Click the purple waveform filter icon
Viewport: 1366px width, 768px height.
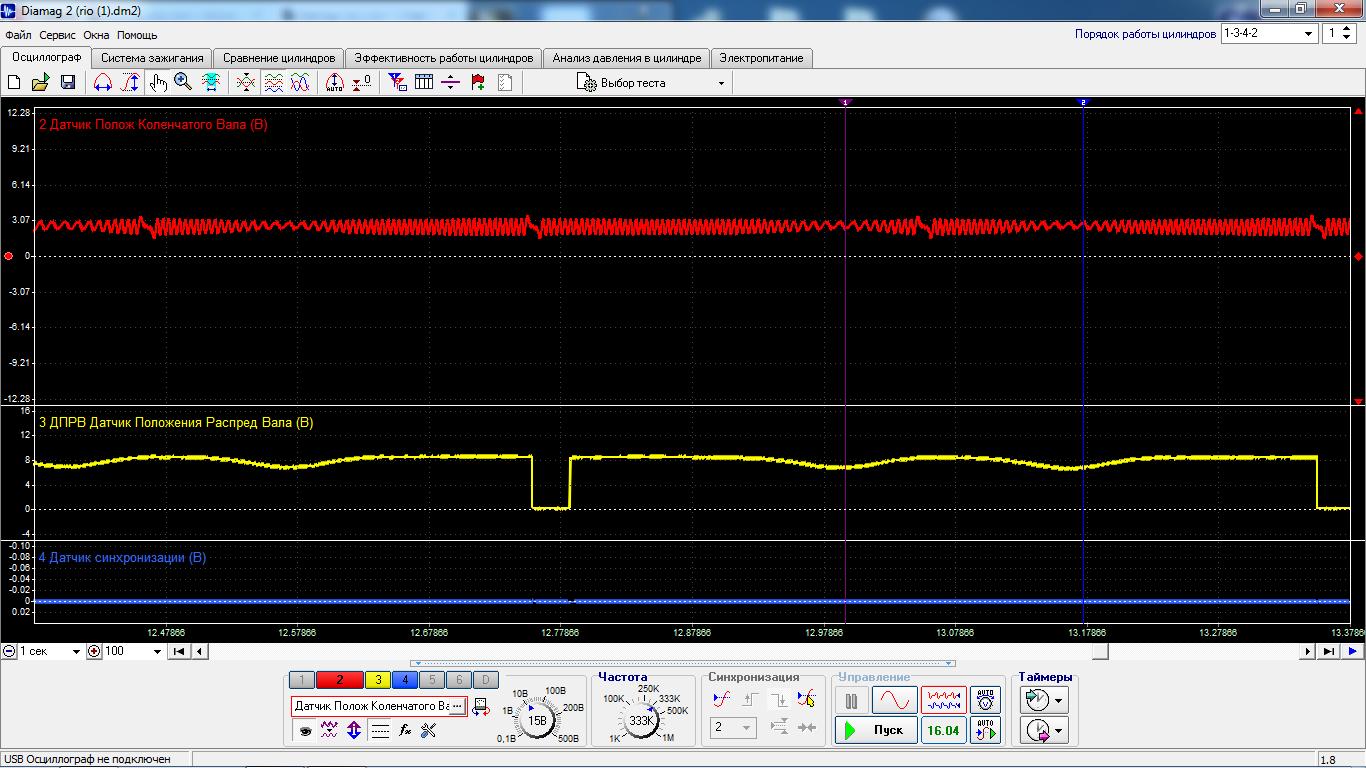[x=329, y=731]
